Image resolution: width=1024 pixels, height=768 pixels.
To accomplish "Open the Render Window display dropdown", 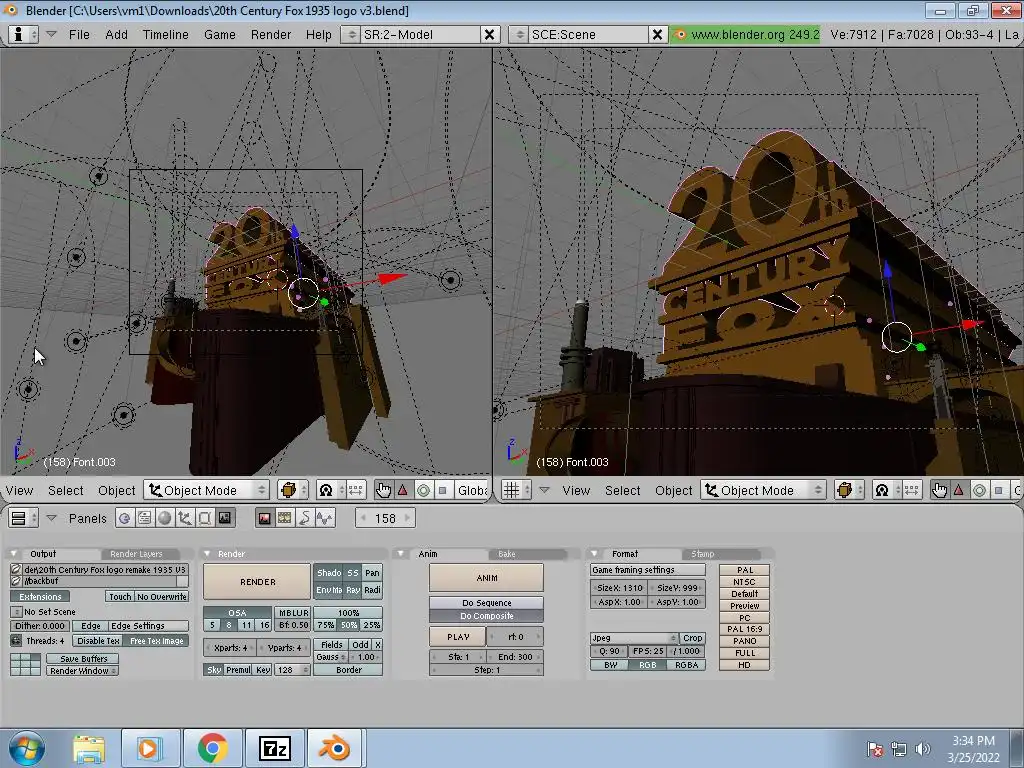I will coord(82,671).
